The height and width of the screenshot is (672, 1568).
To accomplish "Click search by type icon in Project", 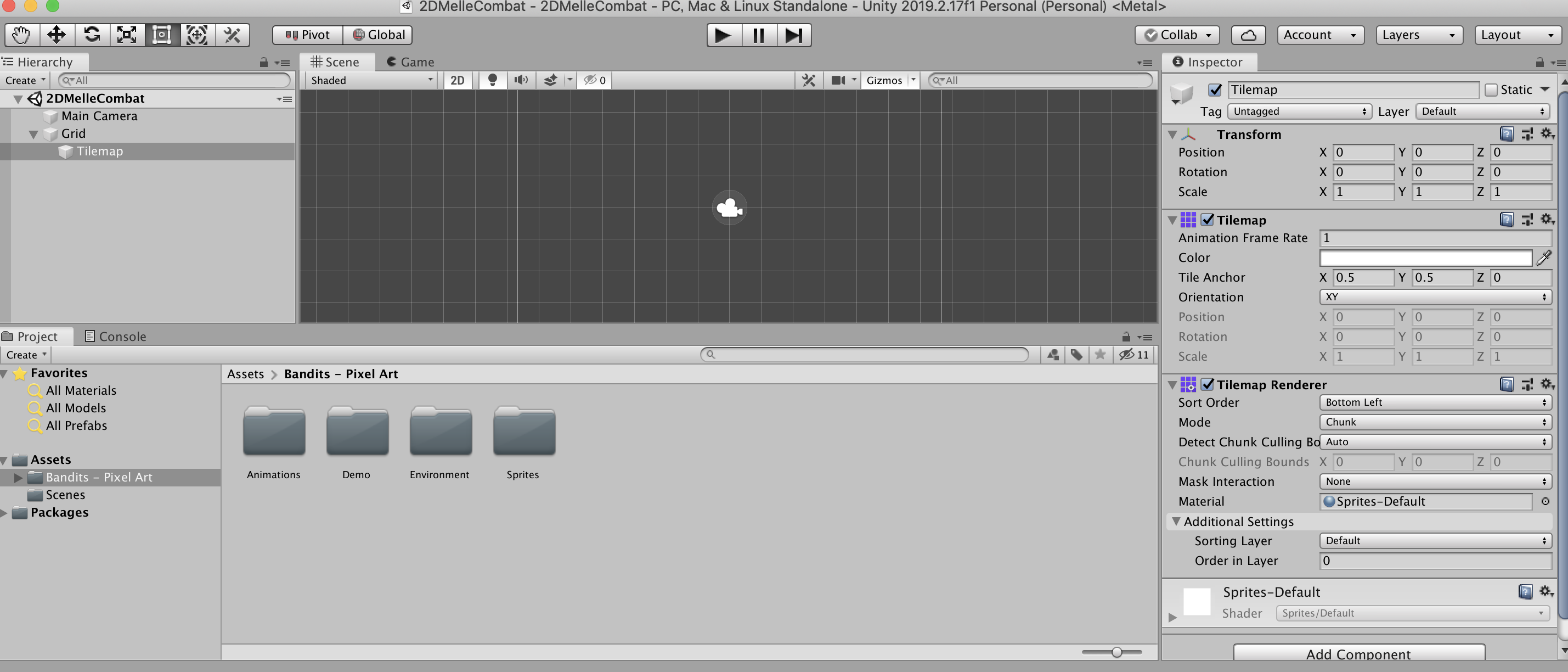I will pyautogui.click(x=1053, y=355).
